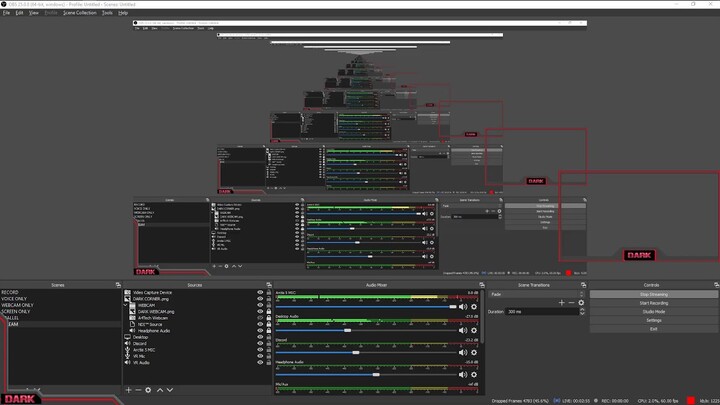Click the NDI Source file icon

click(x=132, y=324)
